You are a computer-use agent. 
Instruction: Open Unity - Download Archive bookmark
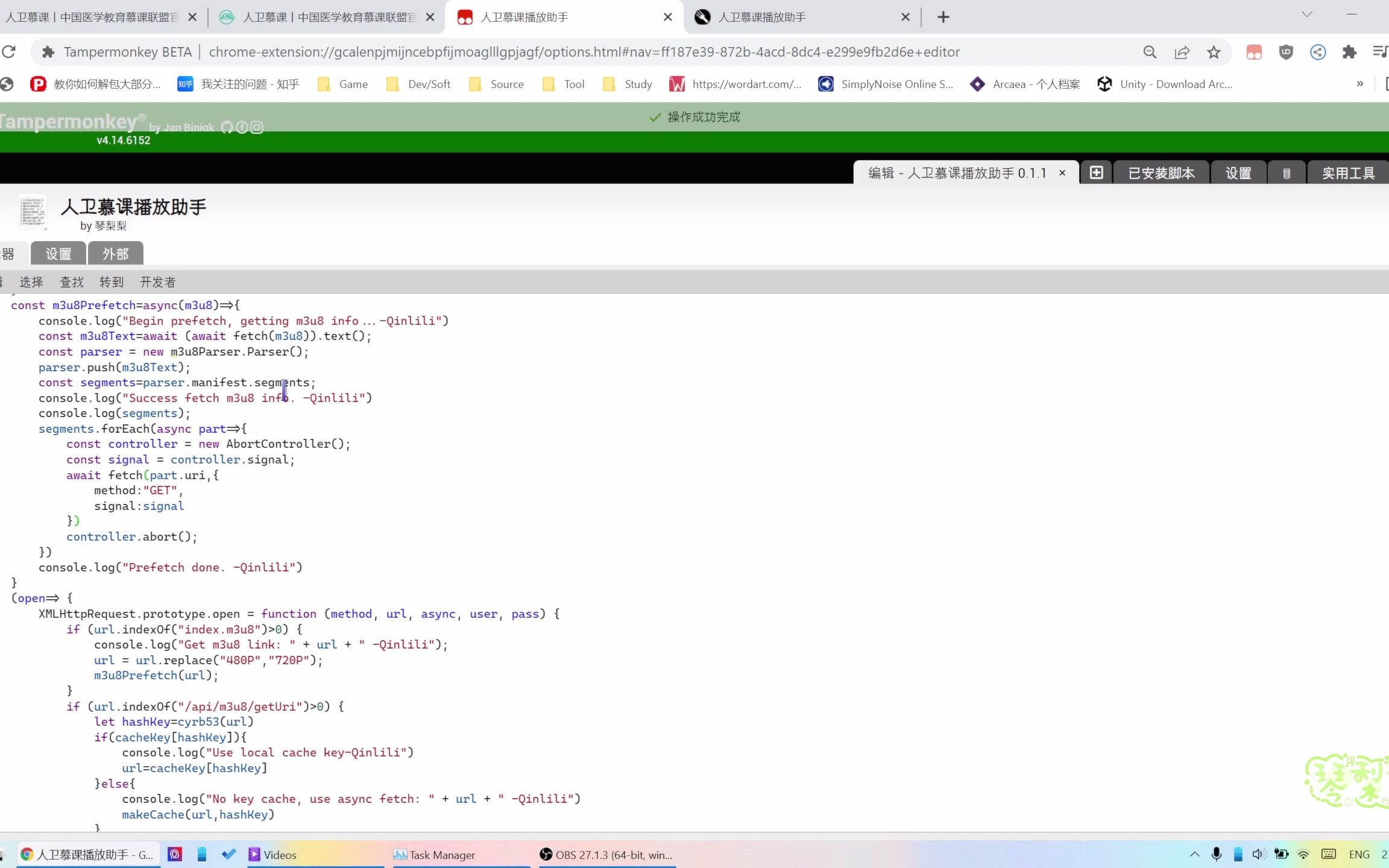tap(1165, 84)
